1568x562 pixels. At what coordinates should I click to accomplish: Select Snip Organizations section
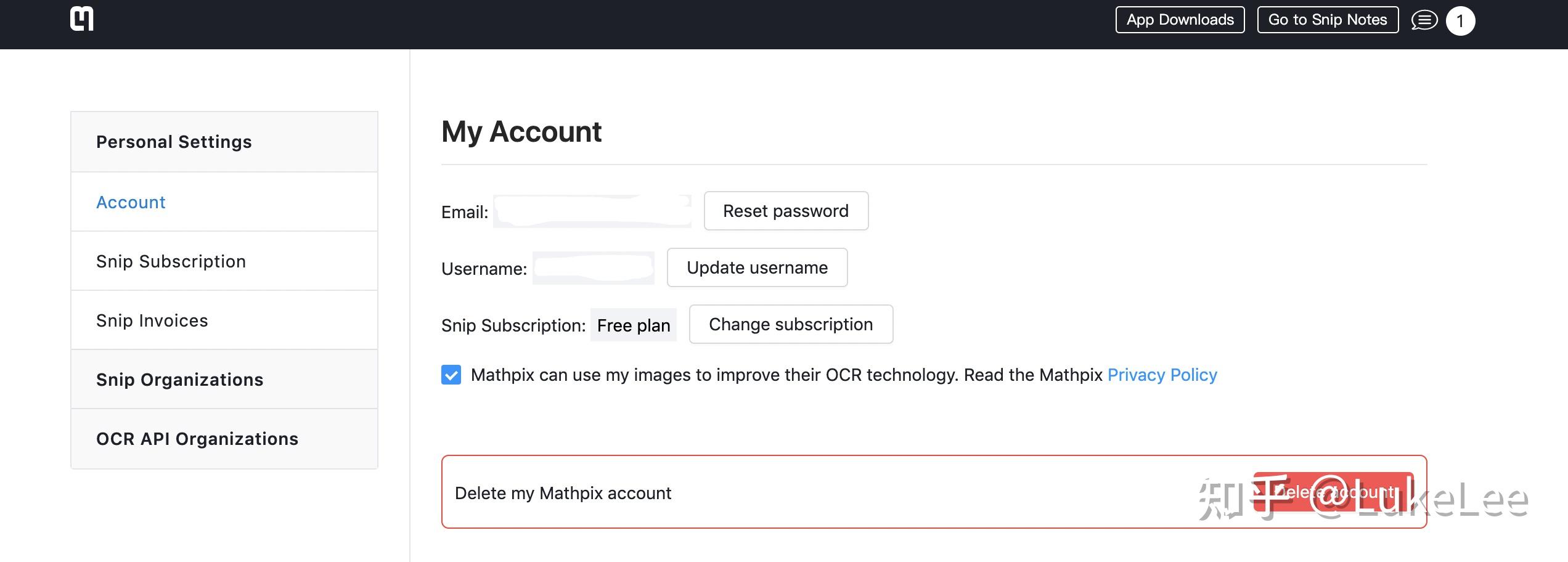pyautogui.click(x=179, y=380)
